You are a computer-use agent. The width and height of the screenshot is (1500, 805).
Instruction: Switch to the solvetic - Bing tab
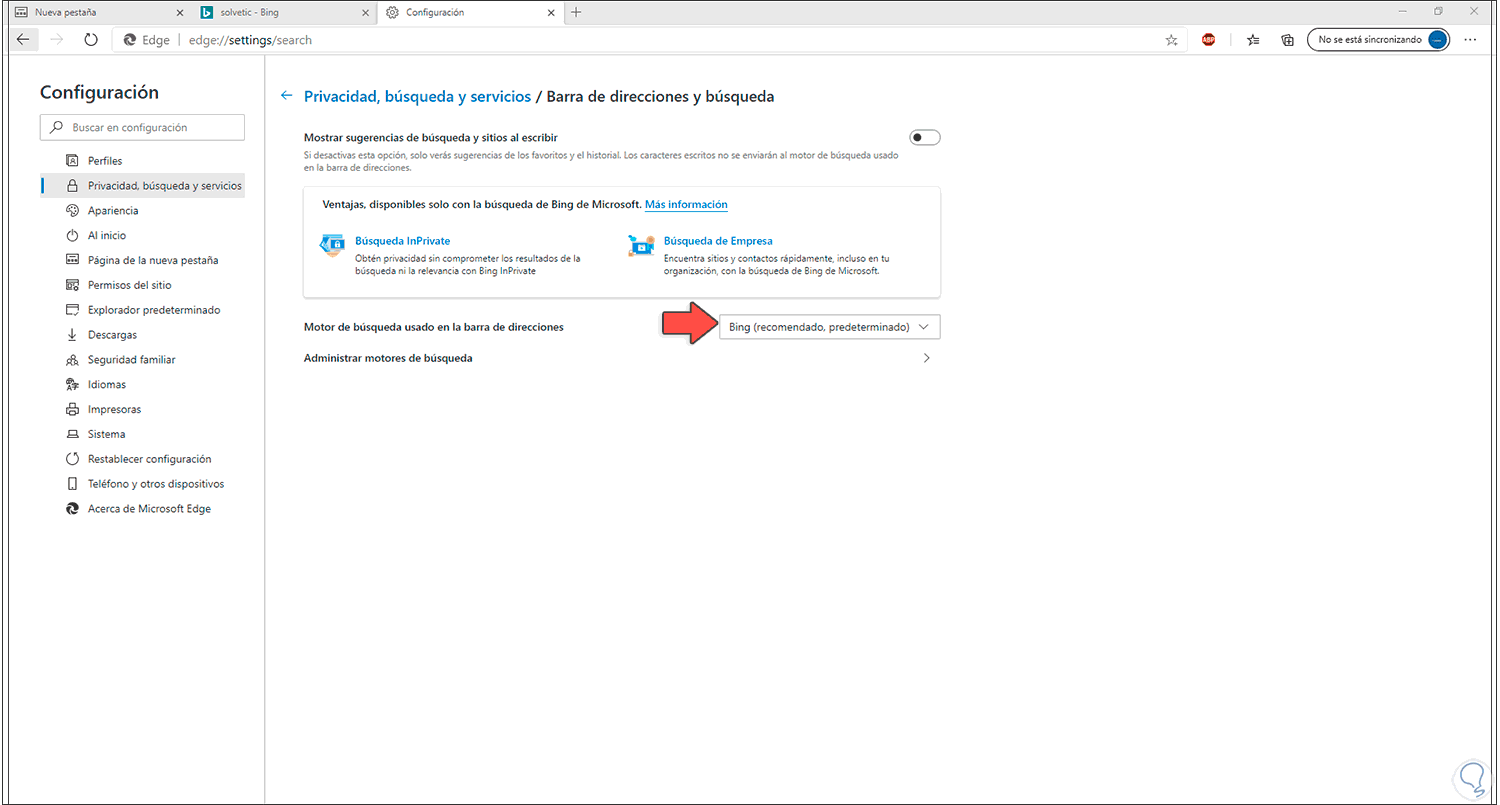click(x=285, y=12)
